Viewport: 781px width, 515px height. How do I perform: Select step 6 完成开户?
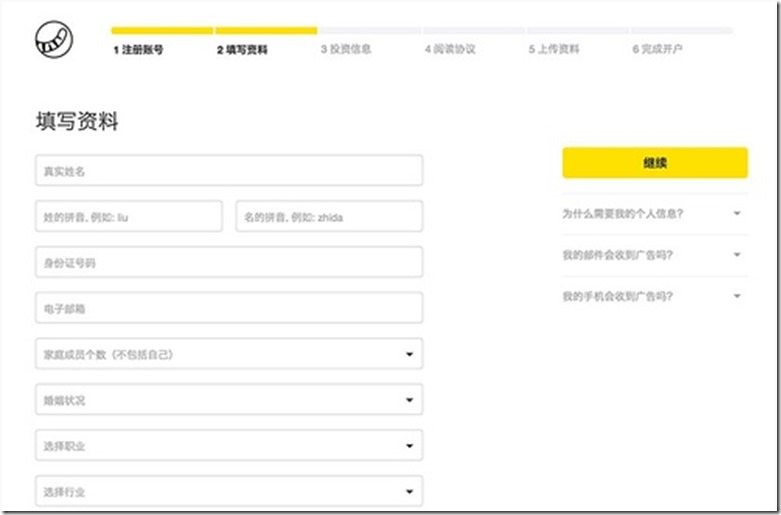[x=658, y=49]
